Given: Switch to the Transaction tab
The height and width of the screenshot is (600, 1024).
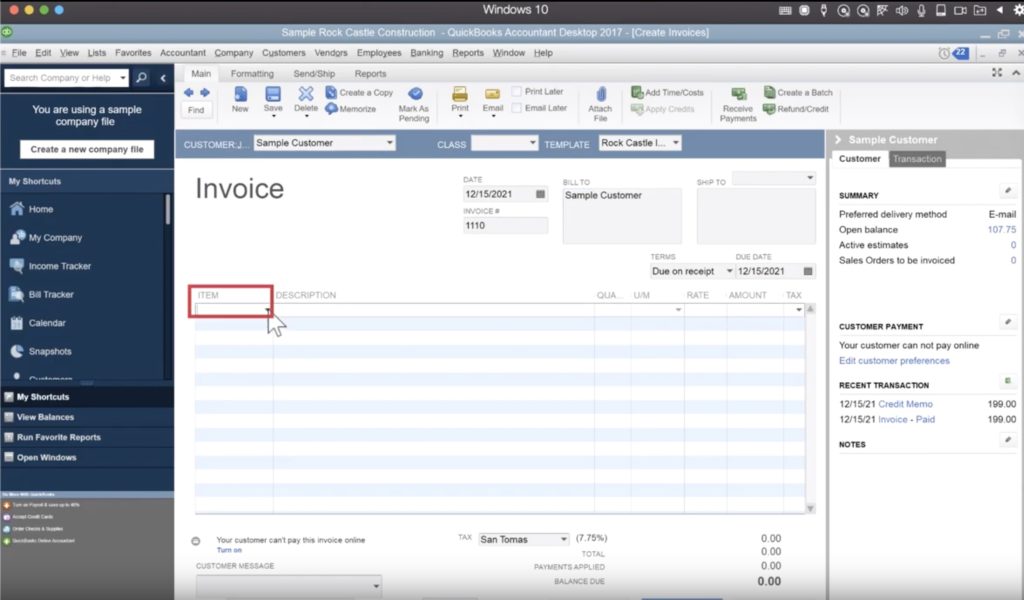Looking at the screenshot, I should tap(917, 159).
